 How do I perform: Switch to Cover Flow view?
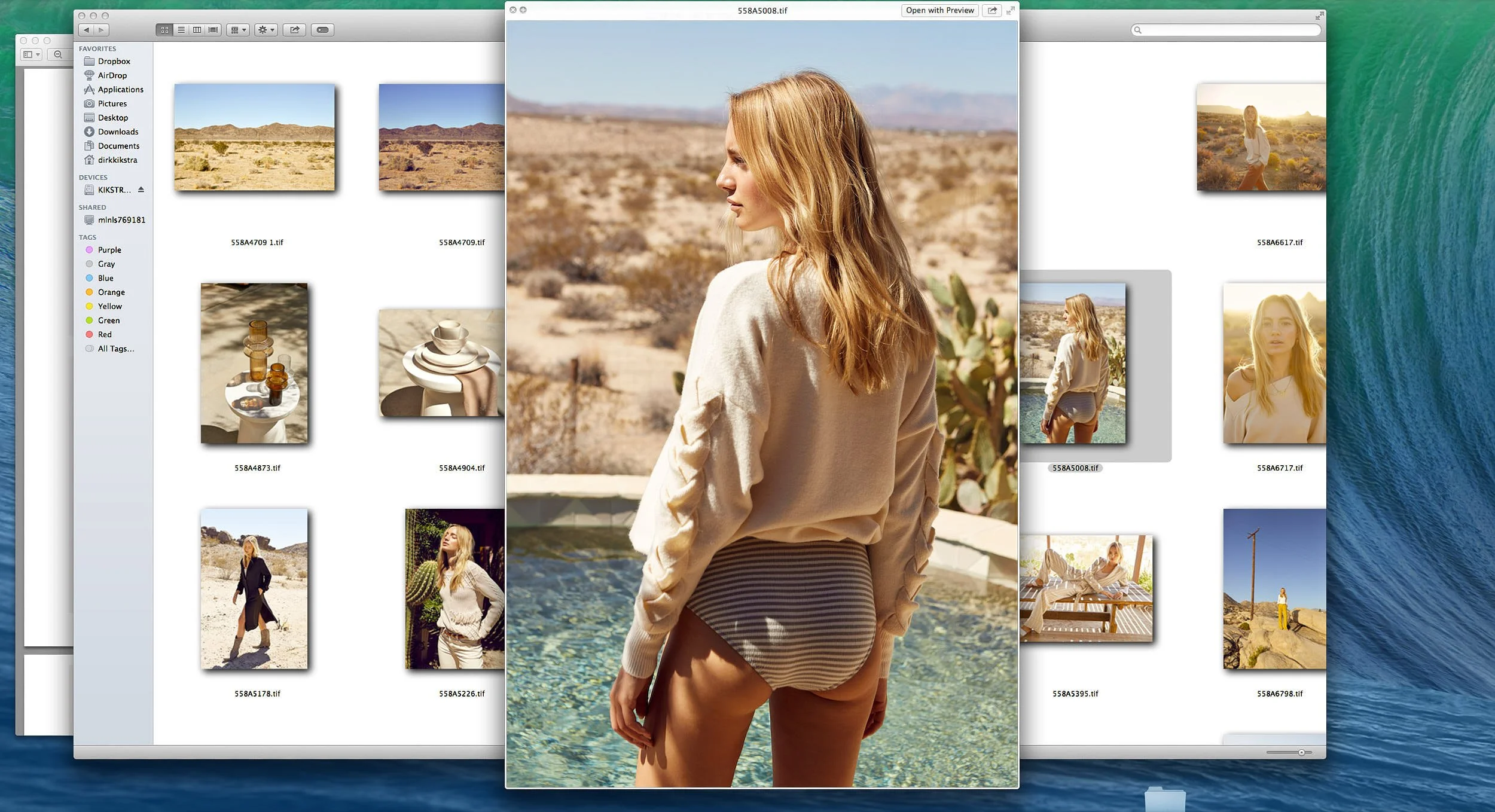point(212,29)
